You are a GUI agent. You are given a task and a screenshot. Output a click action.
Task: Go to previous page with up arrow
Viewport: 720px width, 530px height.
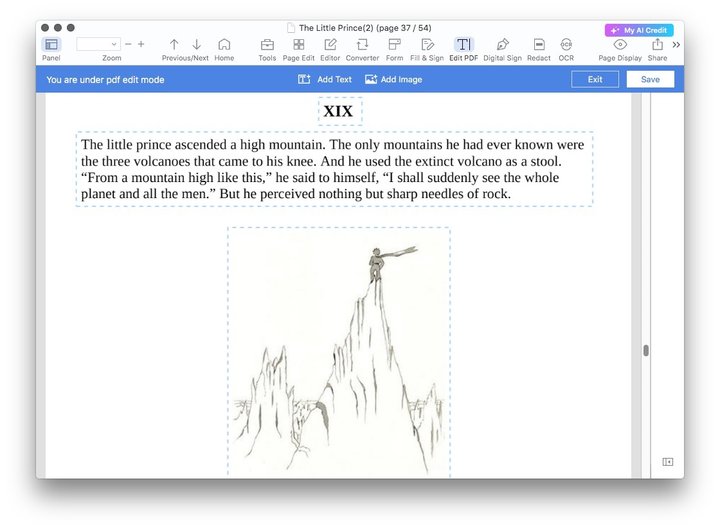click(174, 45)
